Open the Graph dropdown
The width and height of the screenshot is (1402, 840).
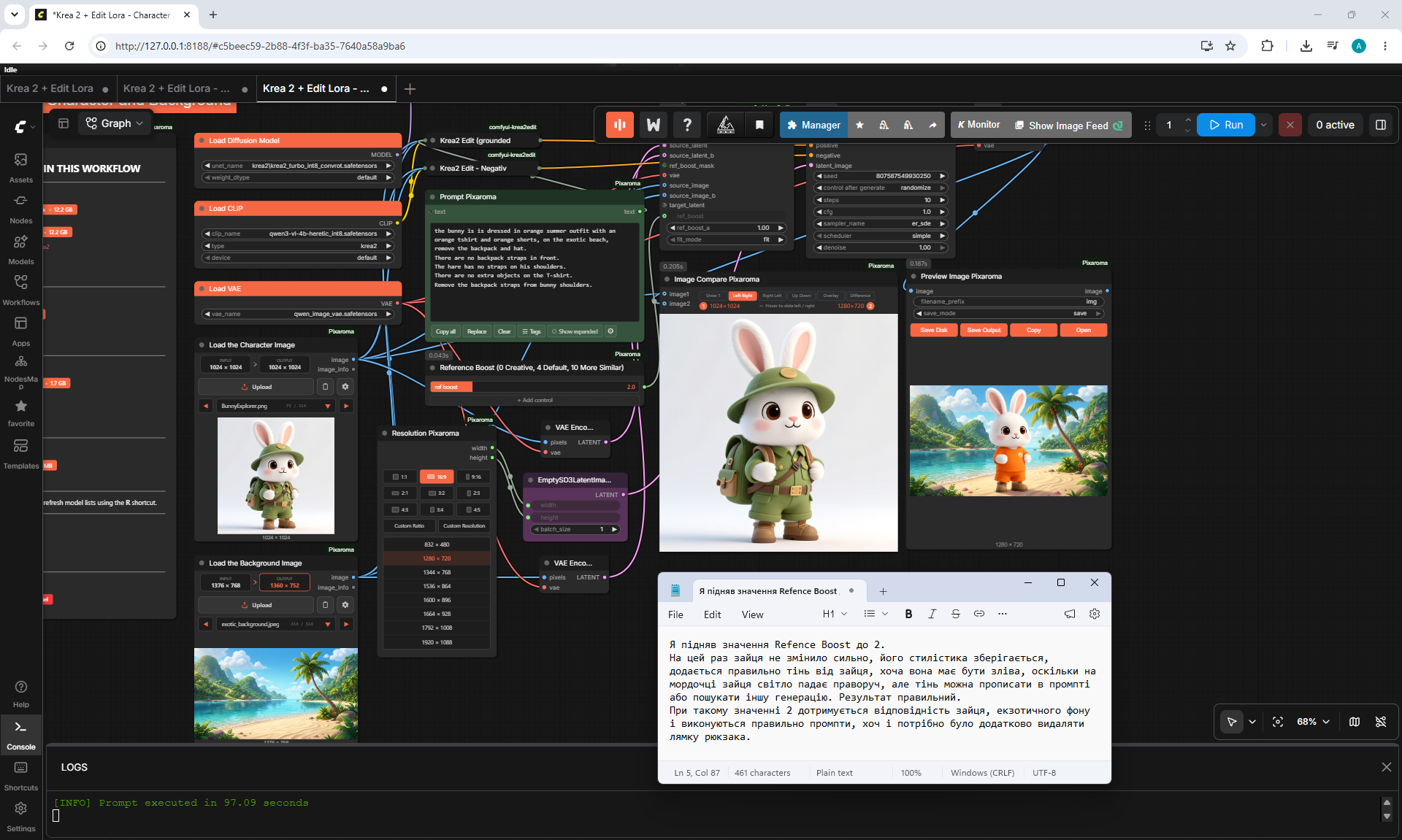(115, 123)
